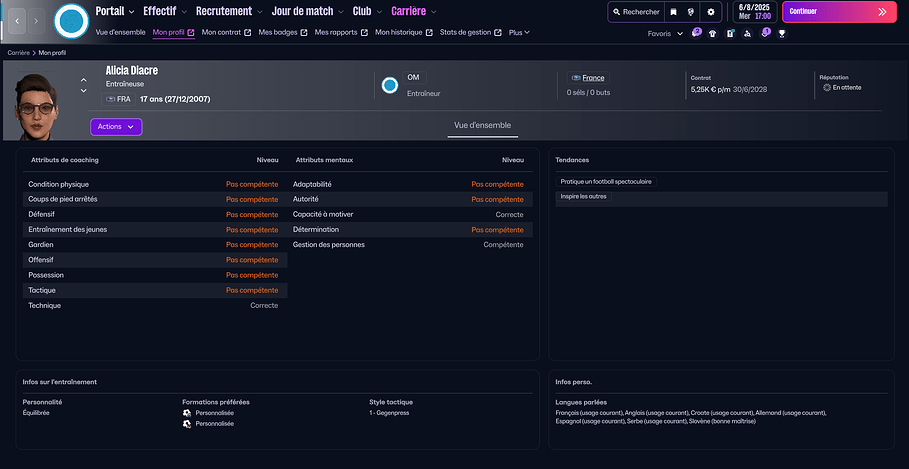The image size is (909, 469).
Task: Open the Actions dropdown button
Action: [116, 127]
